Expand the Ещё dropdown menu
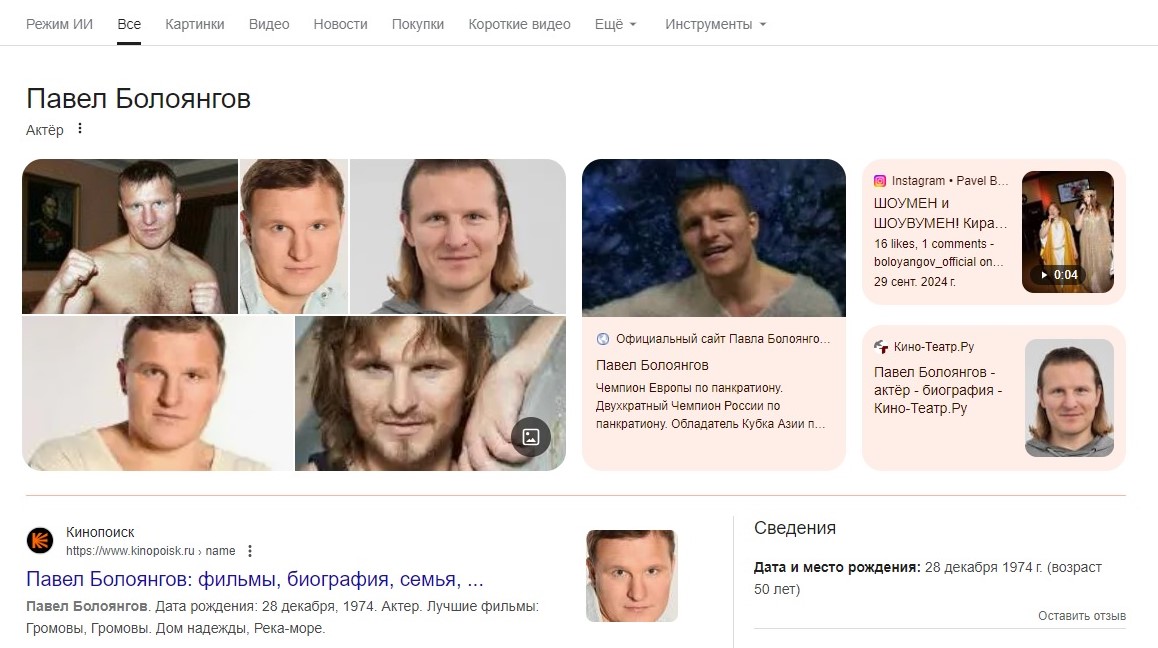 tap(615, 24)
